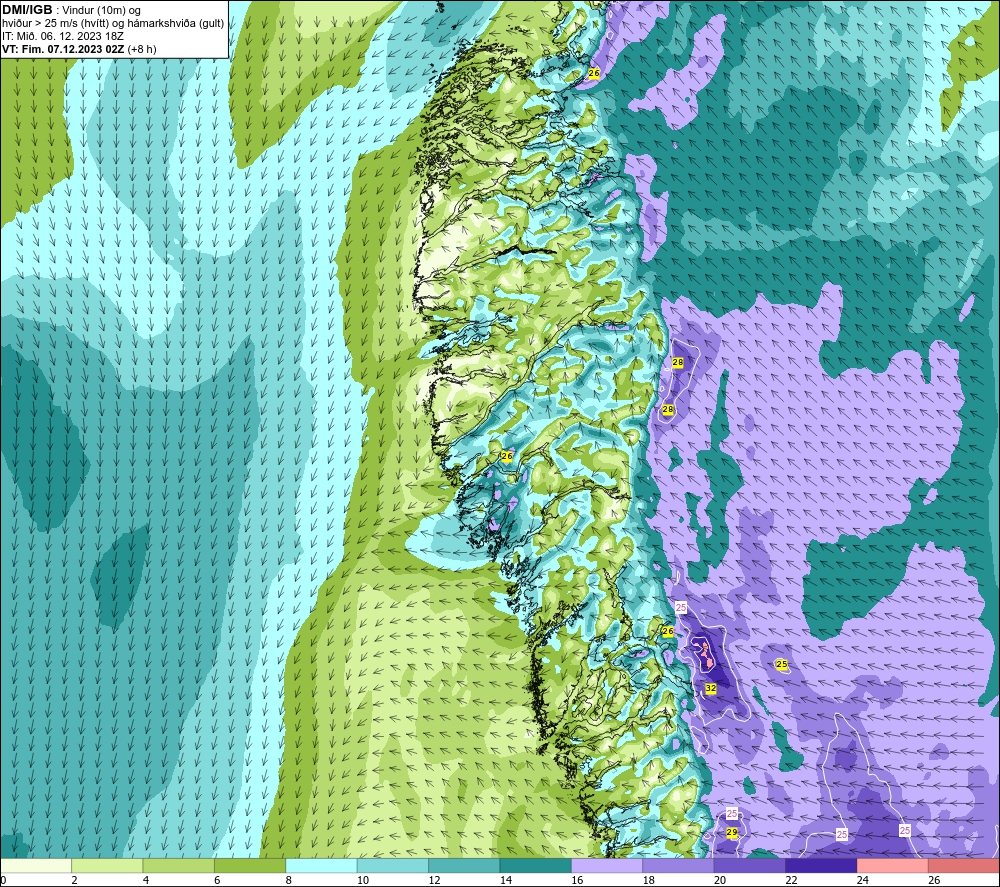Click the 'IT: Mið. 06. 12. 2023 18Z' line
This screenshot has height=887, width=1000.
tap(62, 36)
